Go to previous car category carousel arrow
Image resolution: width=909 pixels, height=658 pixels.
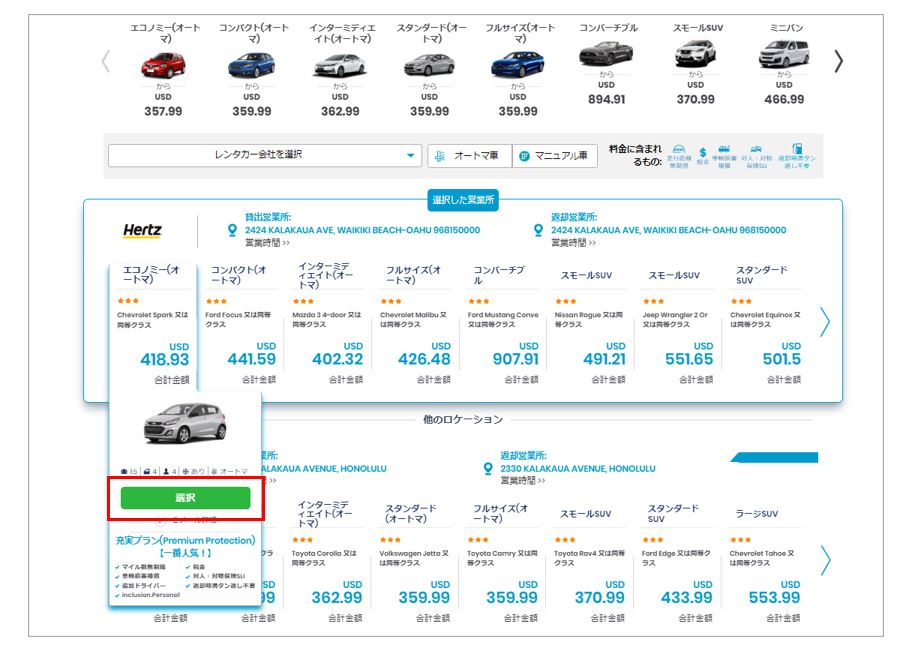(x=106, y=61)
